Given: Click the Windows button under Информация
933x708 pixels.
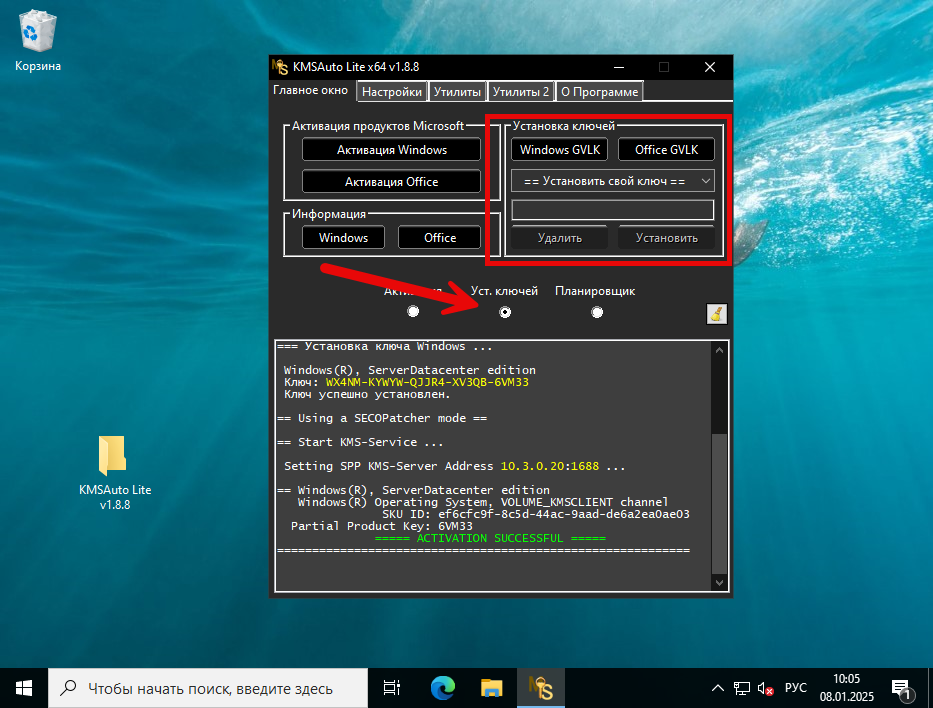Looking at the screenshot, I should pos(343,238).
